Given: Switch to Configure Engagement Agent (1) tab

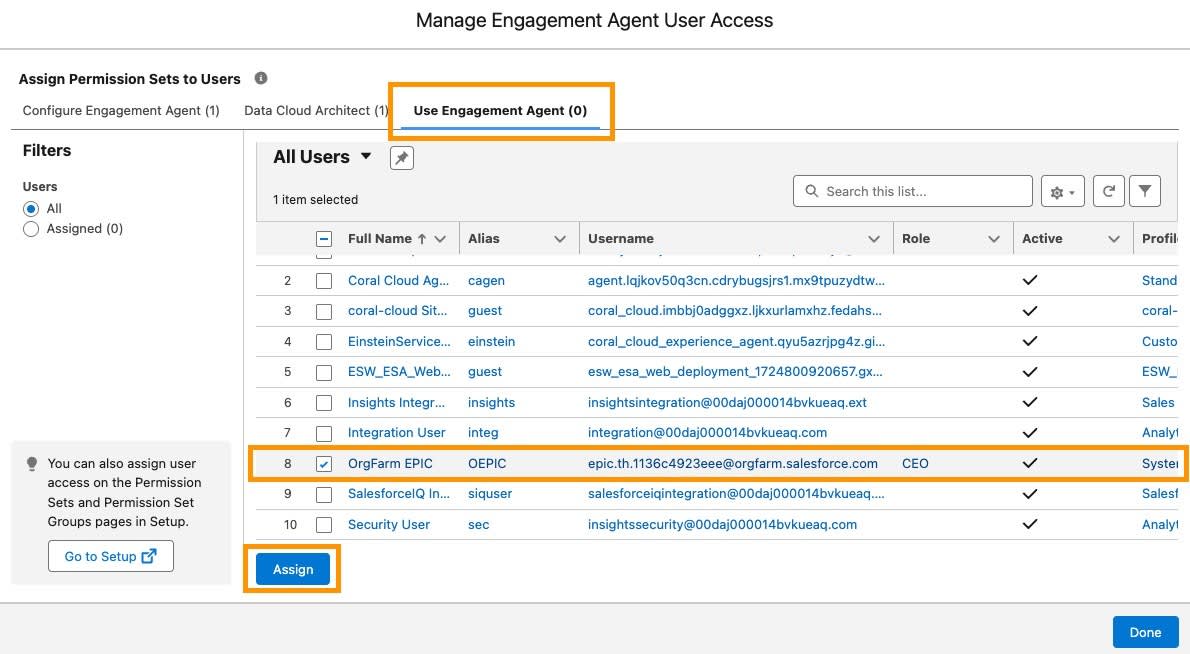Looking at the screenshot, I should (121, 111).
